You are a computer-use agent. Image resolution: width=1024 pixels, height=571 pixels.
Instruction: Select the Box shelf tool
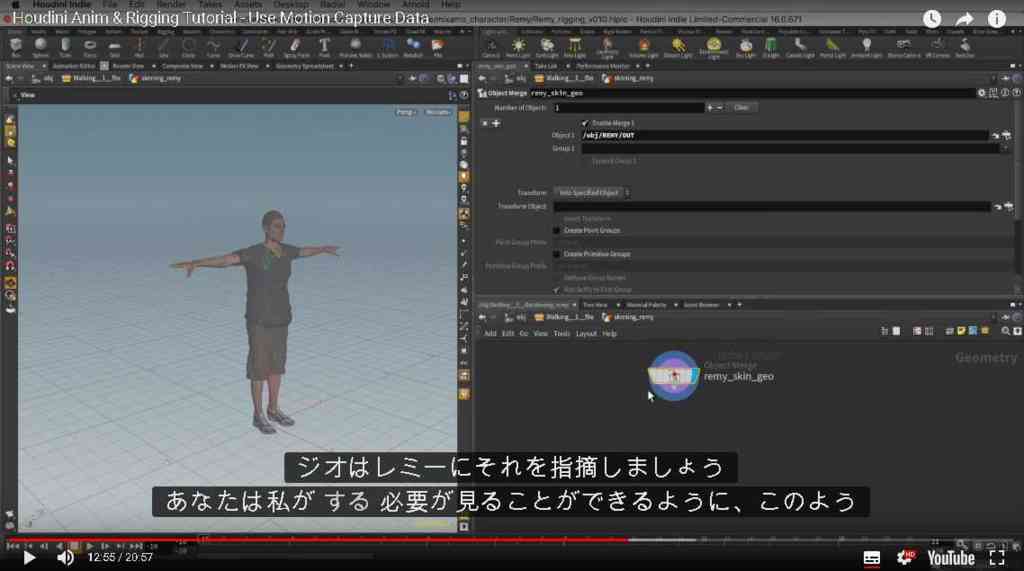[x=16, y=47]
